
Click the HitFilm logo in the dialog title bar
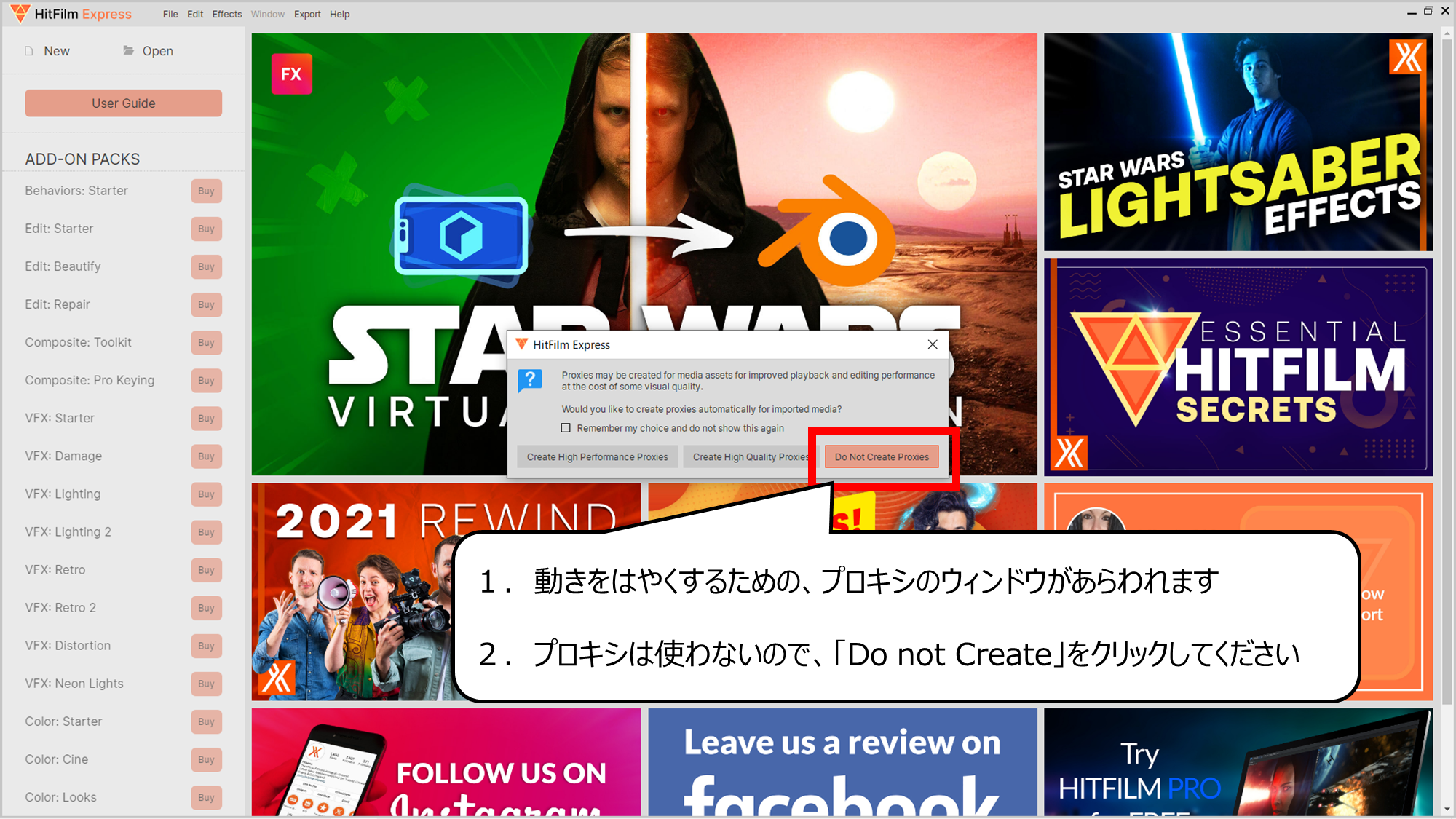(521, 344)
